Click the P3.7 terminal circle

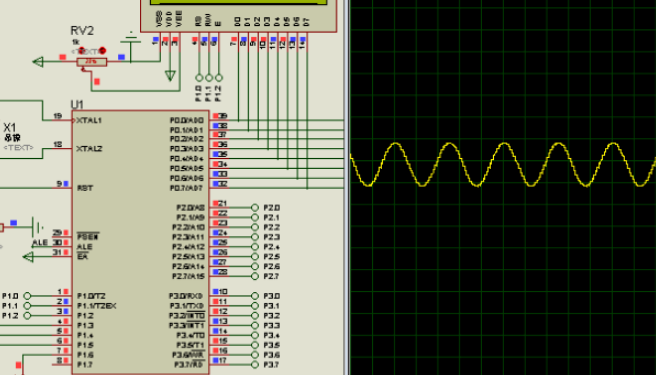coord(255,365)
